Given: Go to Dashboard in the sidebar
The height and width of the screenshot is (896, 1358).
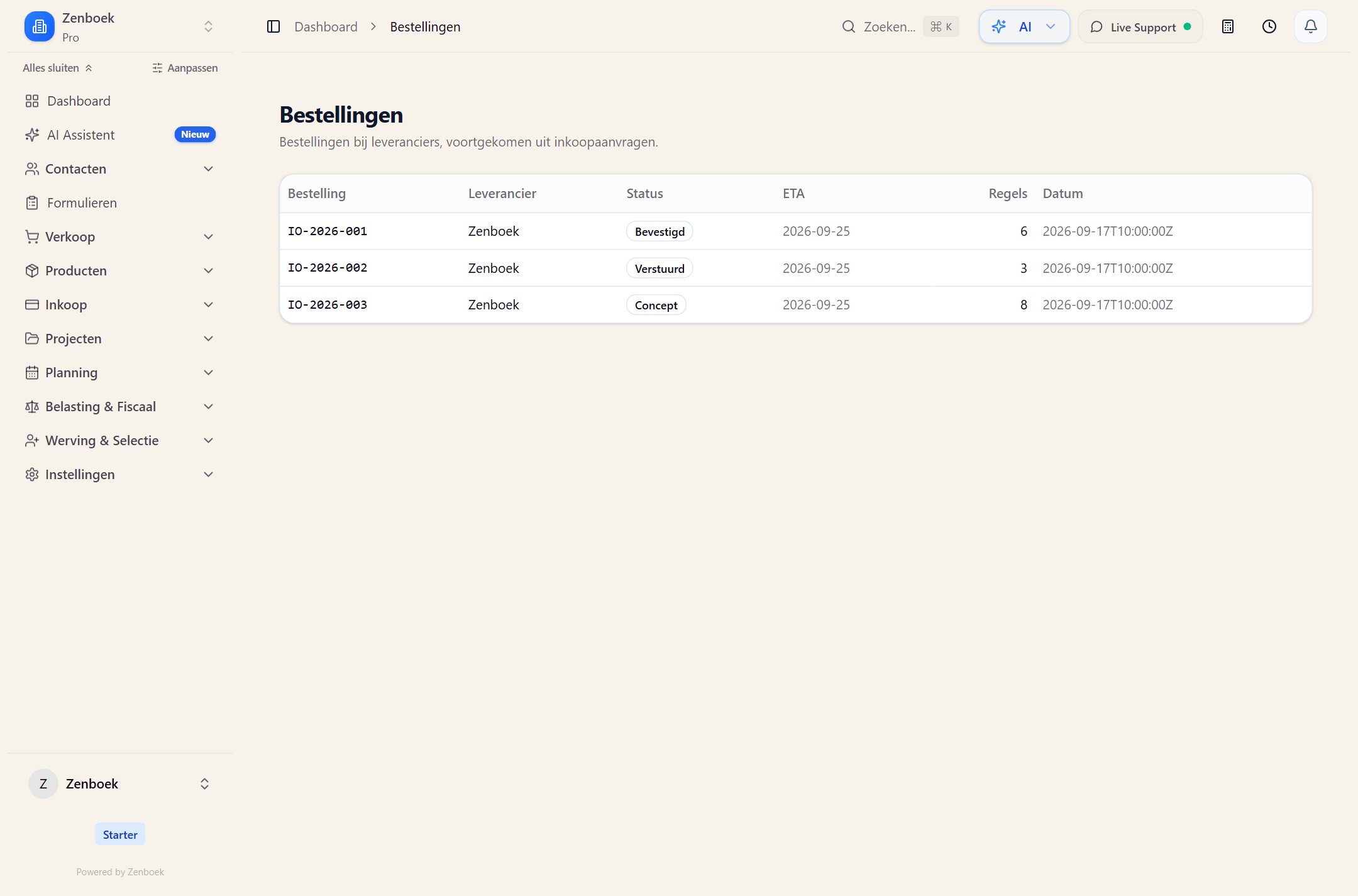Looking at the screenshot, I should (x=120, y=101).
